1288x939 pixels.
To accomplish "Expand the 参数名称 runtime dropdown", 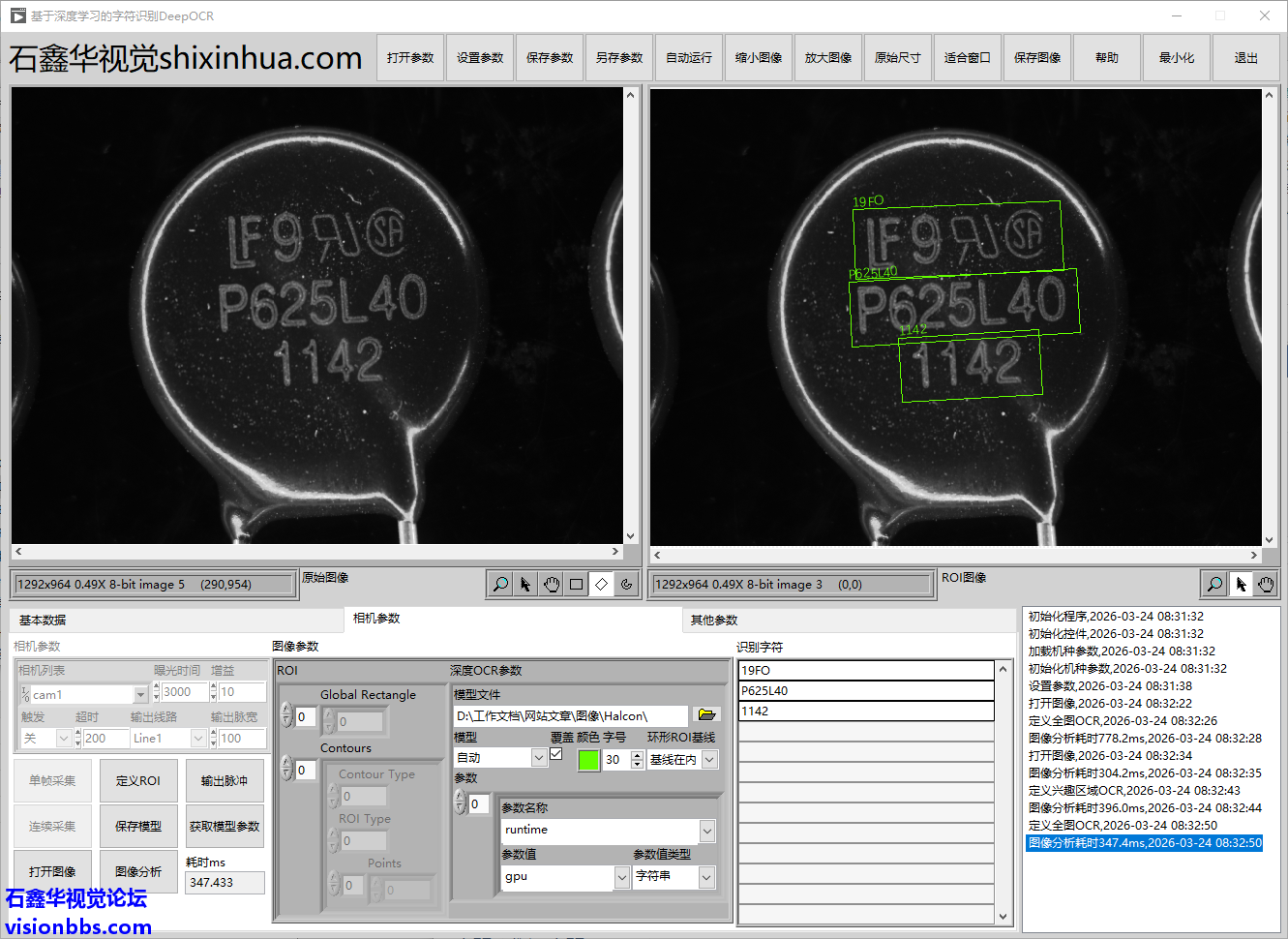I will (707, 831).
